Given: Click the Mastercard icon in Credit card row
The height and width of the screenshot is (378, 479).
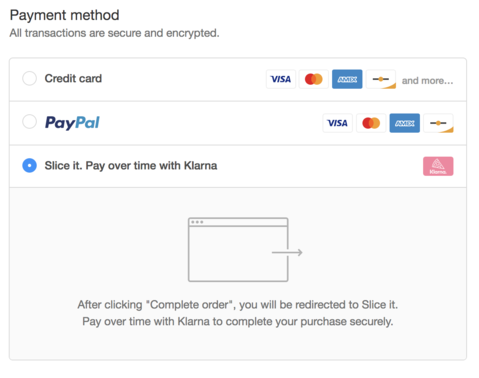Looking at the screenshot, I should point(314,79).
